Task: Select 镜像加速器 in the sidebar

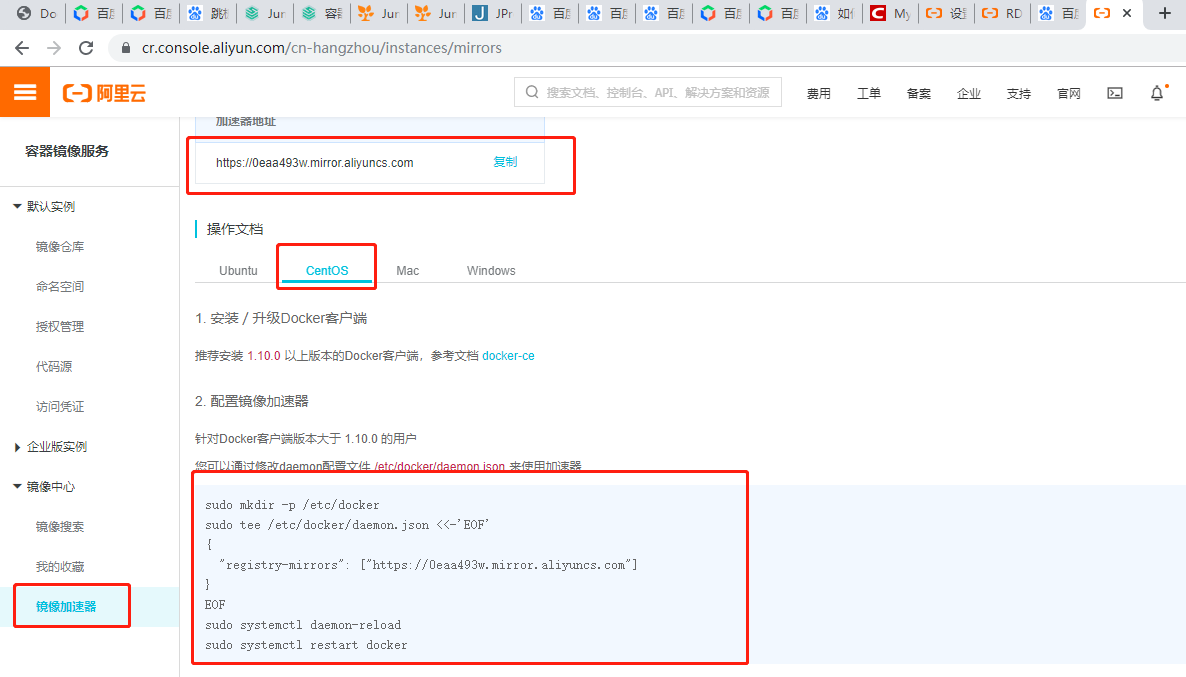Action: coord(66,607)
